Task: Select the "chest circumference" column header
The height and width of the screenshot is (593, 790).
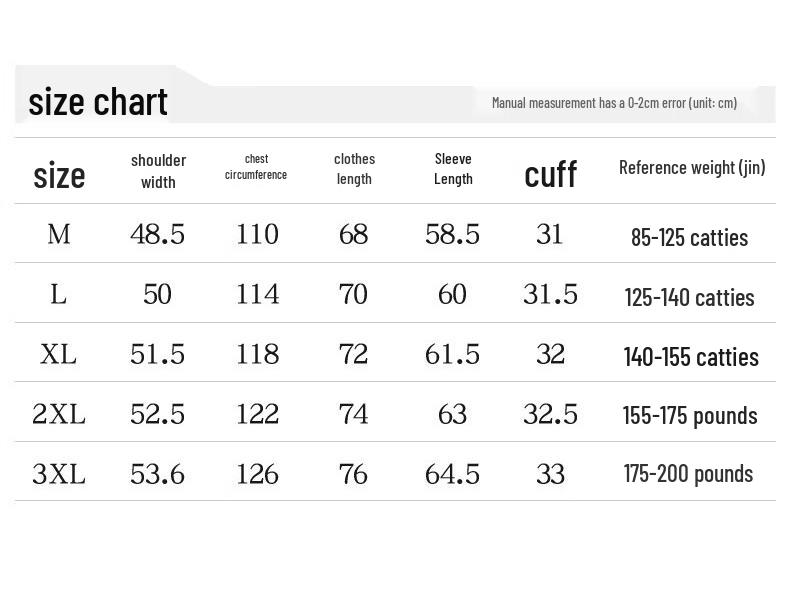Action: (256, 167)
